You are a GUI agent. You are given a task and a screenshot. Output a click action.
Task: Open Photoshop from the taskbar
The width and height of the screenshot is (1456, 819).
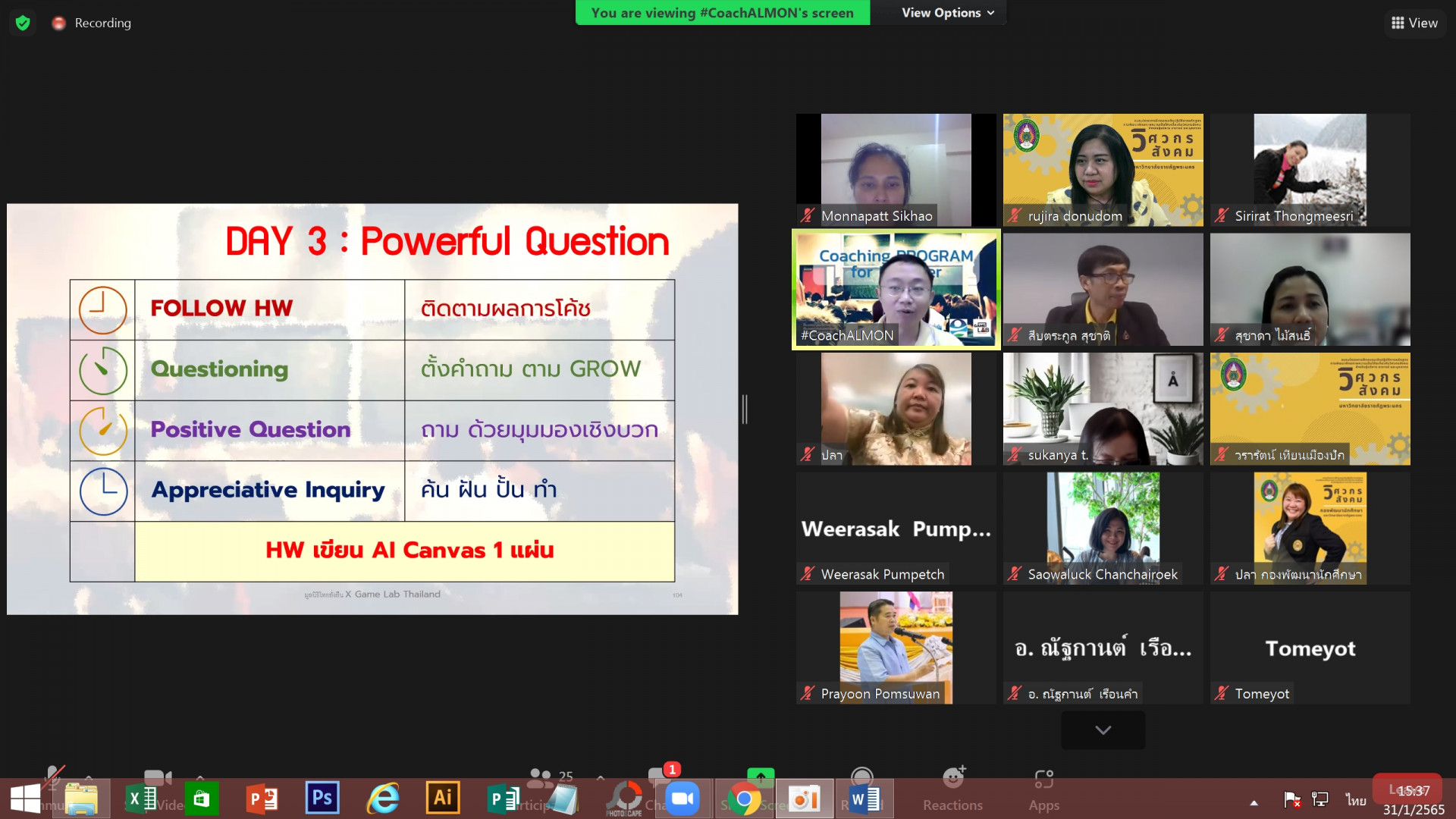(322, 798)
